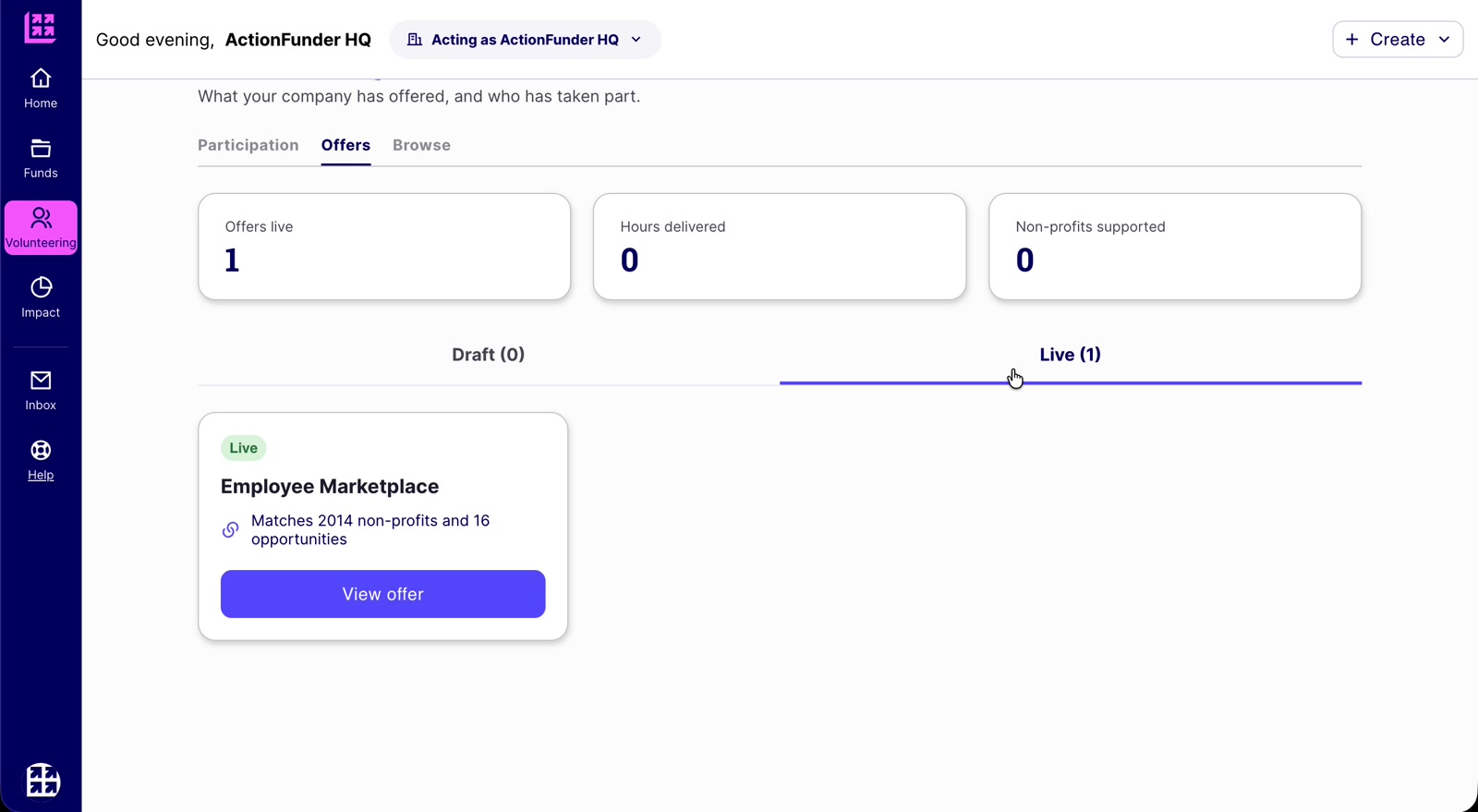Screen dimensions: 1478x812
Task: Click 'What your company has offered' description text
Action: tap(418, 96)
